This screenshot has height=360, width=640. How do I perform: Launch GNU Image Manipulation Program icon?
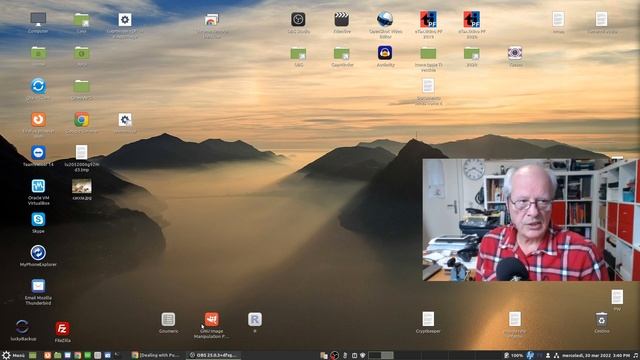[211, 320]
